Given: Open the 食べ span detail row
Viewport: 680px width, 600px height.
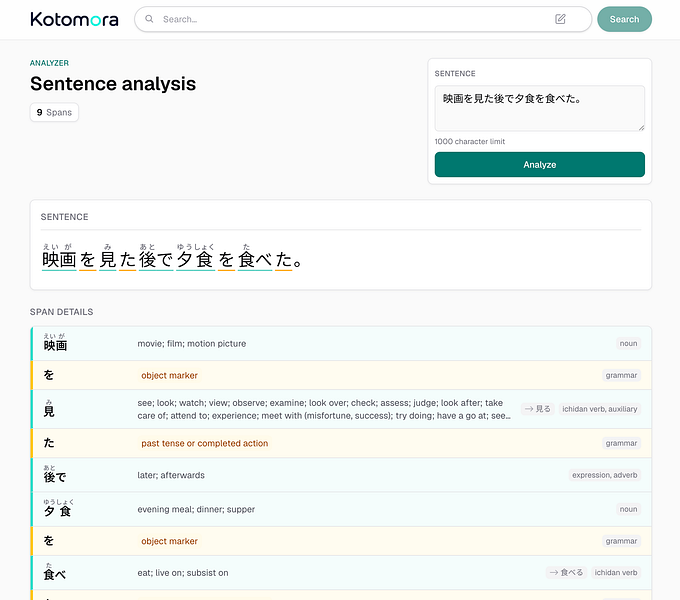Looking at the screenshot, I should (x=341, y=573).
